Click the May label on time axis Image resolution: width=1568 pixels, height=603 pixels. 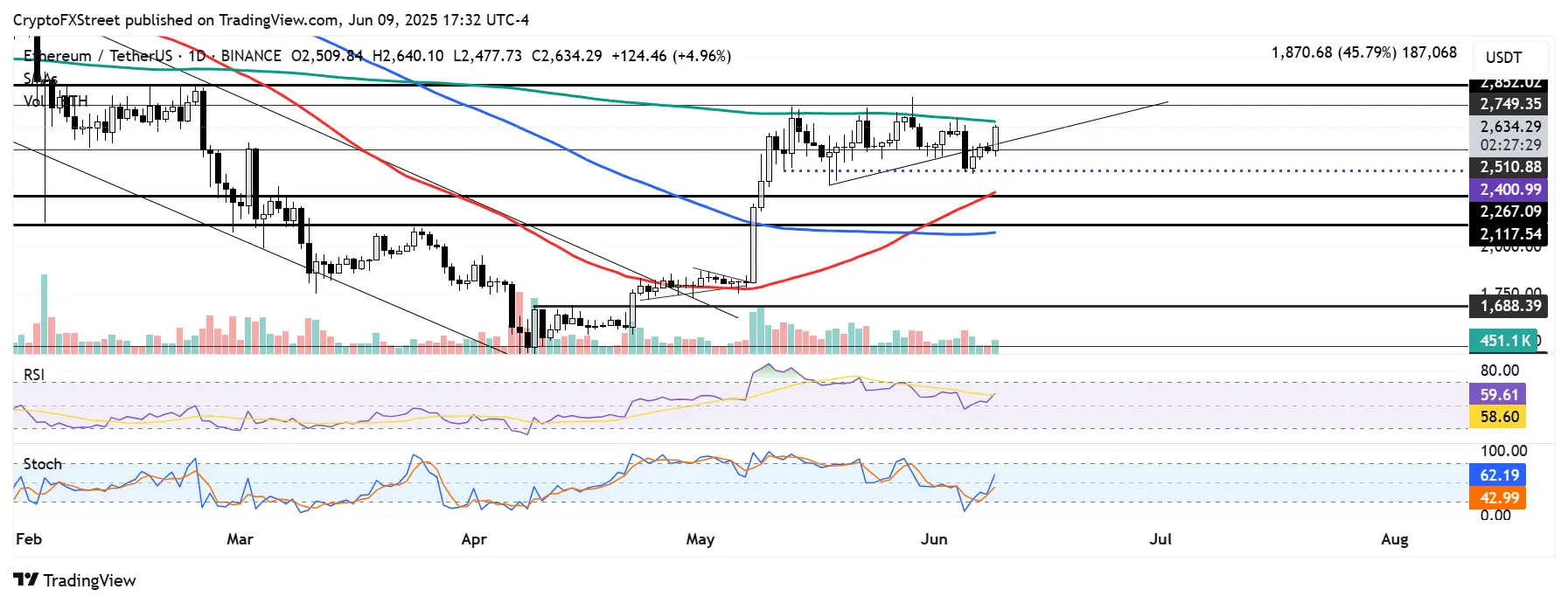(x=700, y=539)
